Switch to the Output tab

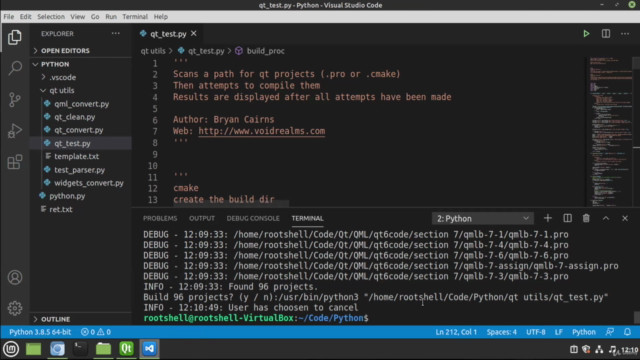[202, 218]
